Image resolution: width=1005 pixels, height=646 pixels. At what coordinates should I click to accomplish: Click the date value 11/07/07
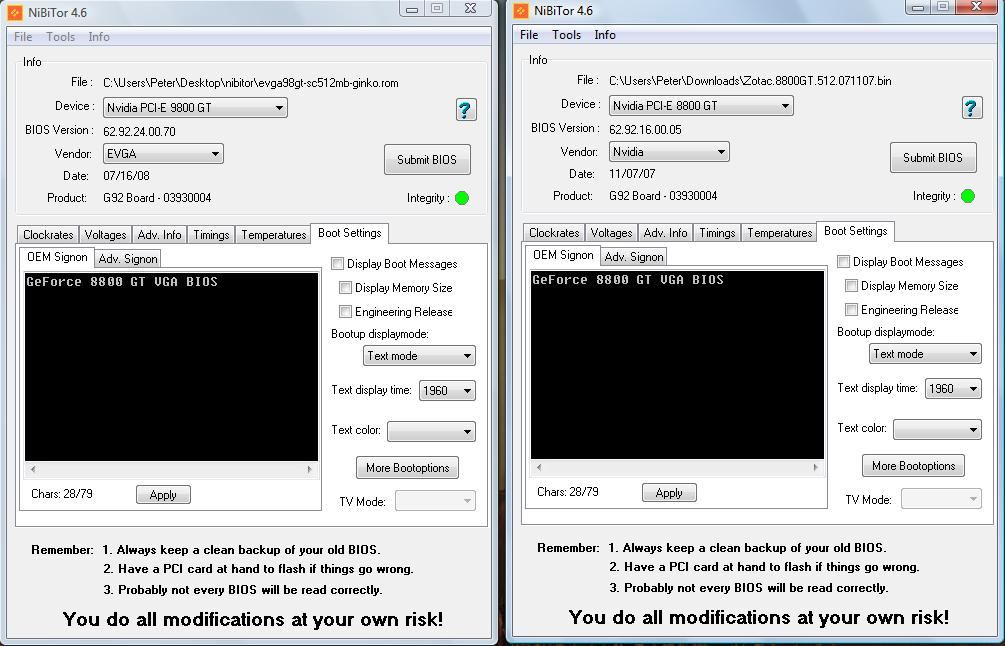click(632, 174)
